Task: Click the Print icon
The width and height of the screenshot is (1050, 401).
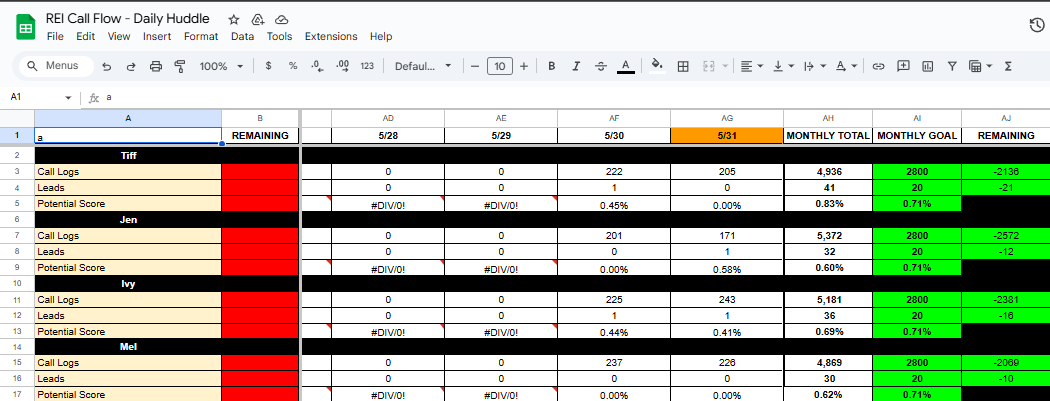Action: [x=155, y=66]
